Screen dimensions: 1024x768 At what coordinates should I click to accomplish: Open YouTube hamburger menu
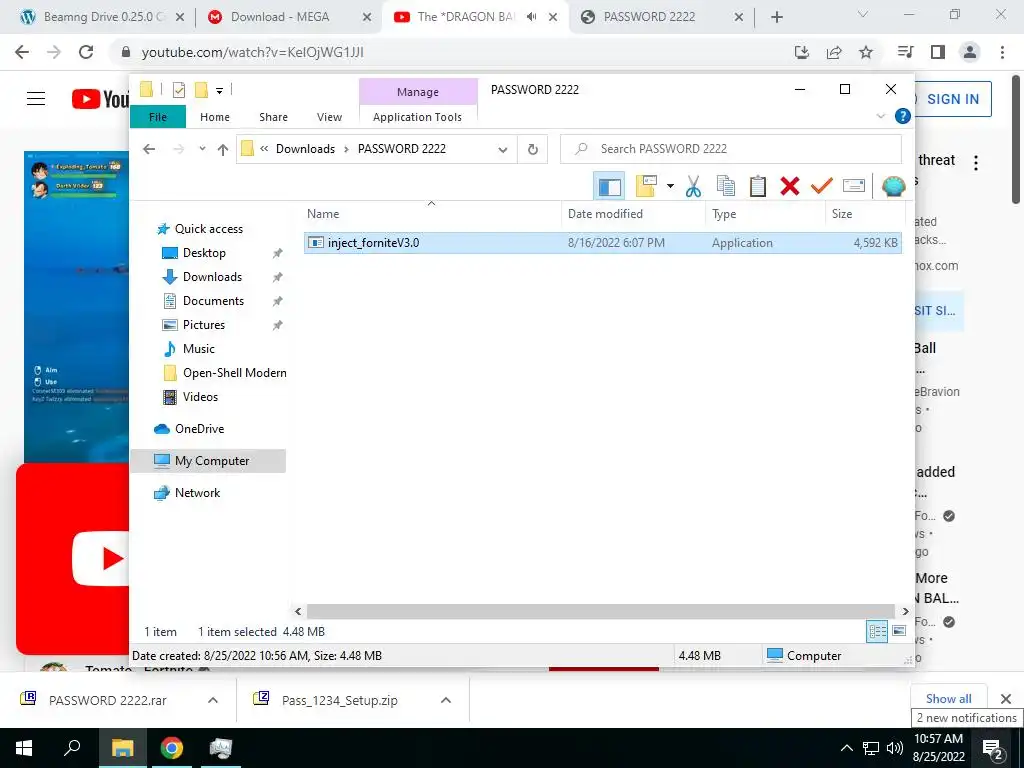[36, 99]
